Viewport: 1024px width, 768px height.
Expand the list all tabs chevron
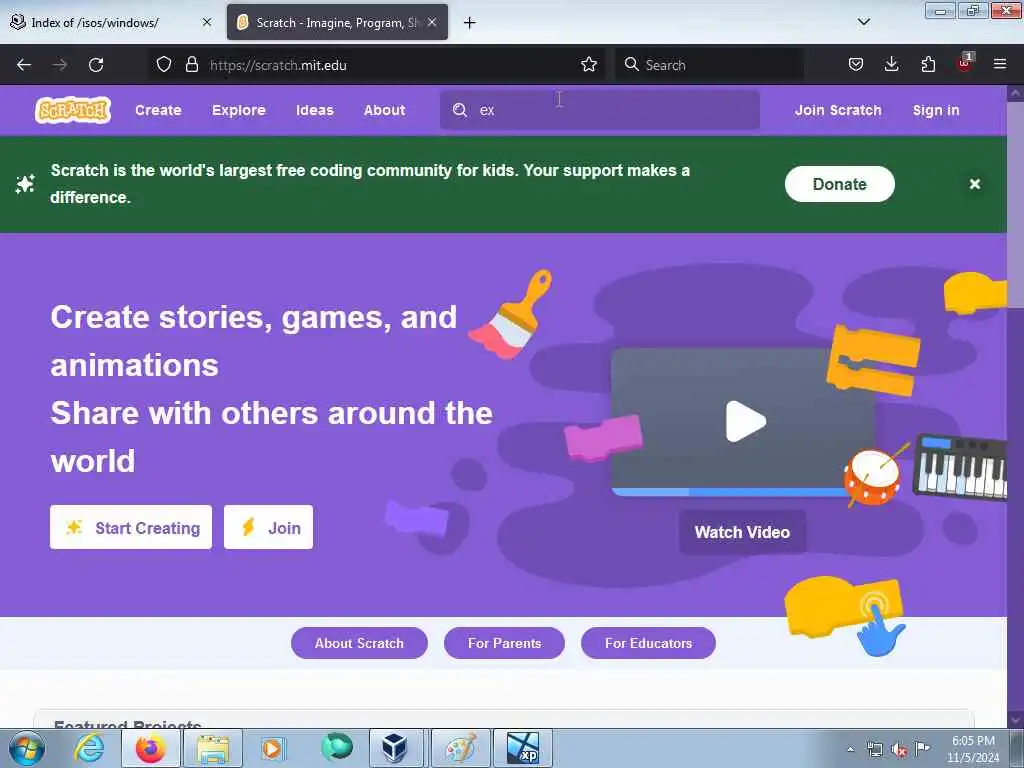[x=864, y=22]
